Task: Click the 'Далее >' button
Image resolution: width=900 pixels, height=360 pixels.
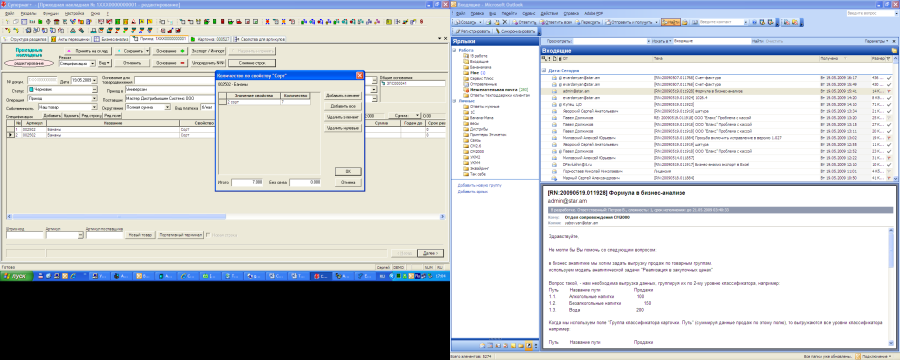Action: point(430,253)
